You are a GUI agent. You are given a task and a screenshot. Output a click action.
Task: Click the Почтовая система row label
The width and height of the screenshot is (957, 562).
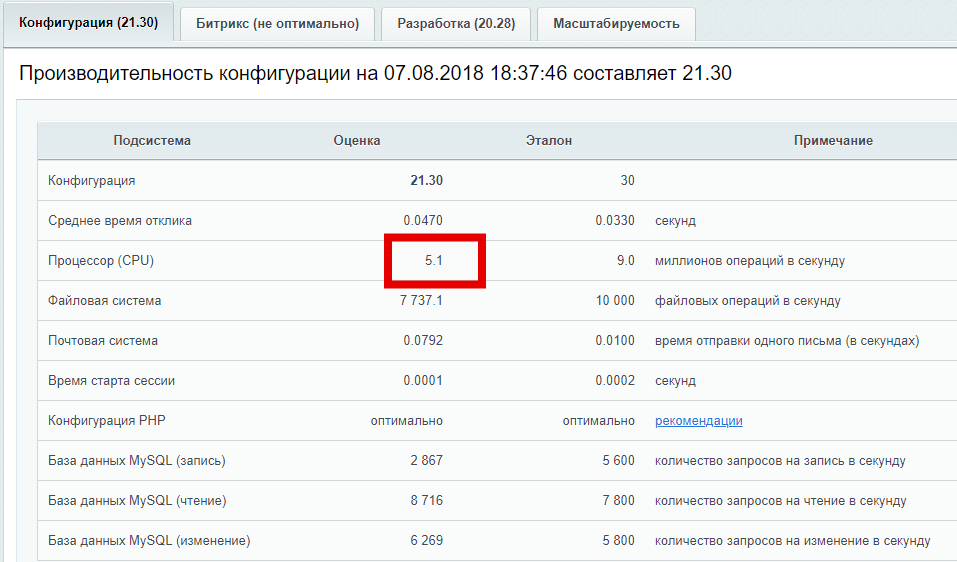(x=103, y=341)
